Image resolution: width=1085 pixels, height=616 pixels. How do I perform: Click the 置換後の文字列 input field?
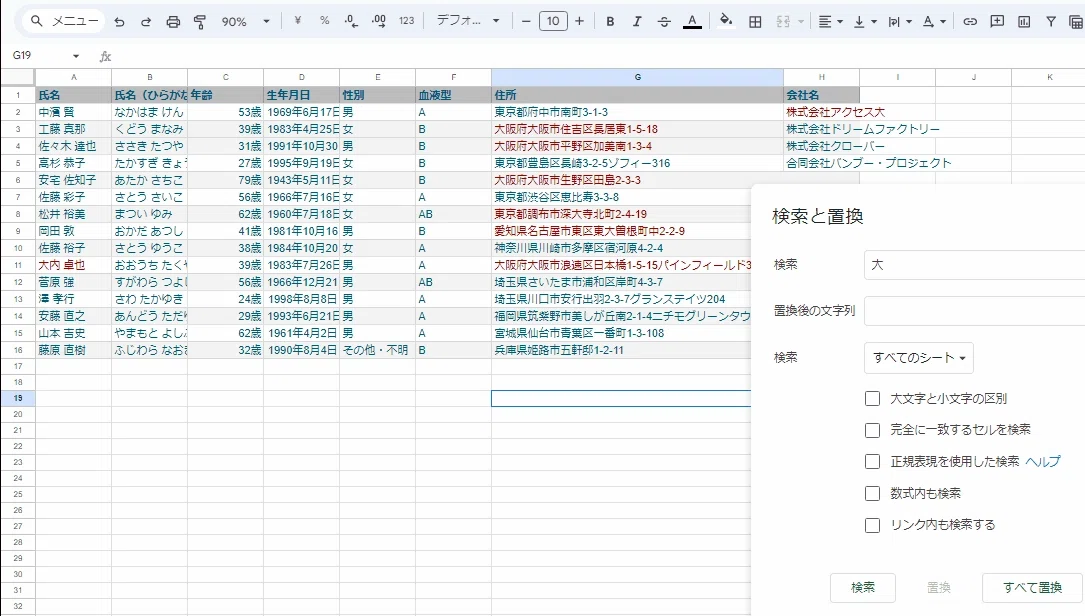tap(974, 311)
